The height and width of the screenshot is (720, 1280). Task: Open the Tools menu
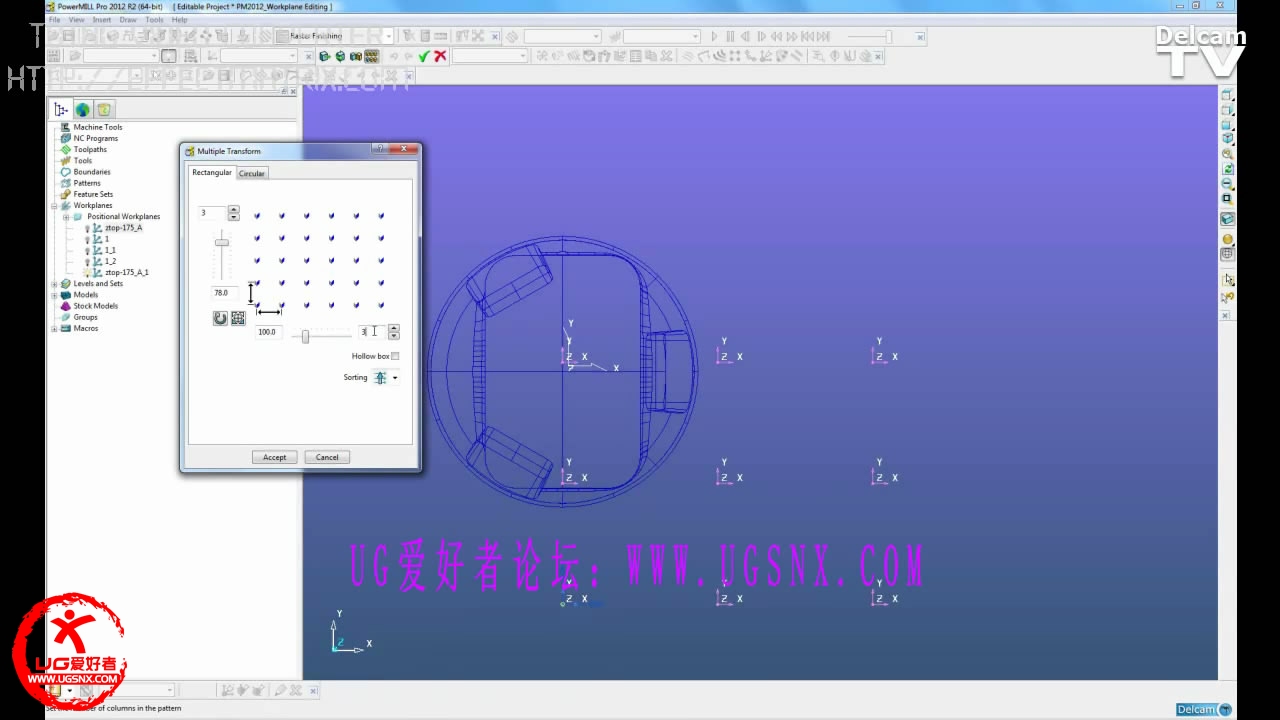[x=154, y=19]
